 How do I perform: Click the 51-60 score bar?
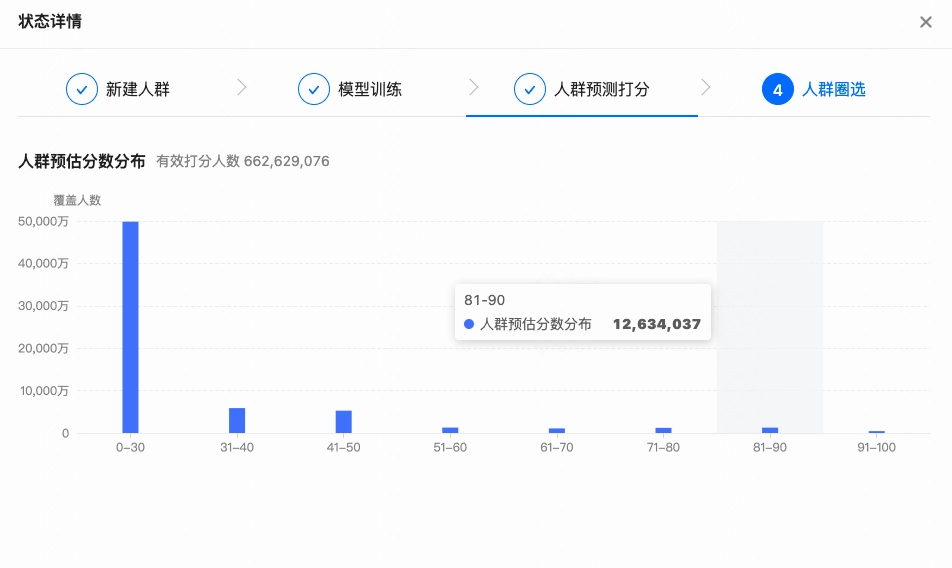(x=450, y=430)
